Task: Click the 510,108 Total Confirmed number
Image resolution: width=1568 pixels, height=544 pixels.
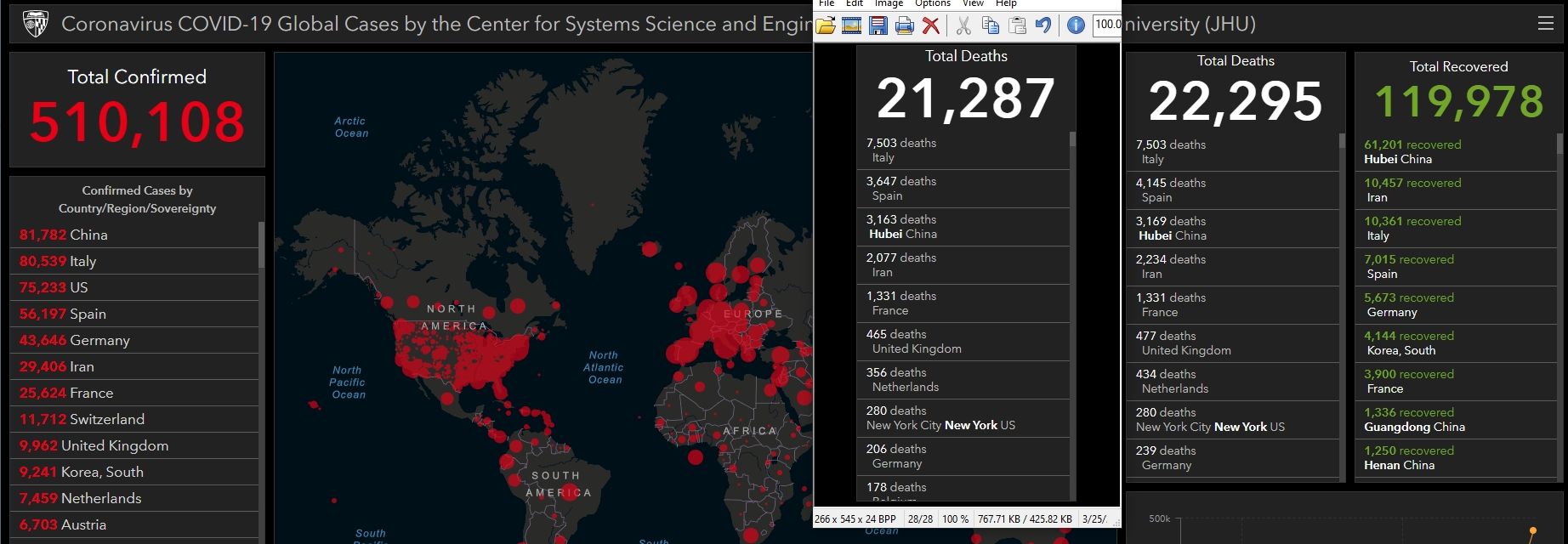Action: pos(137,121)
